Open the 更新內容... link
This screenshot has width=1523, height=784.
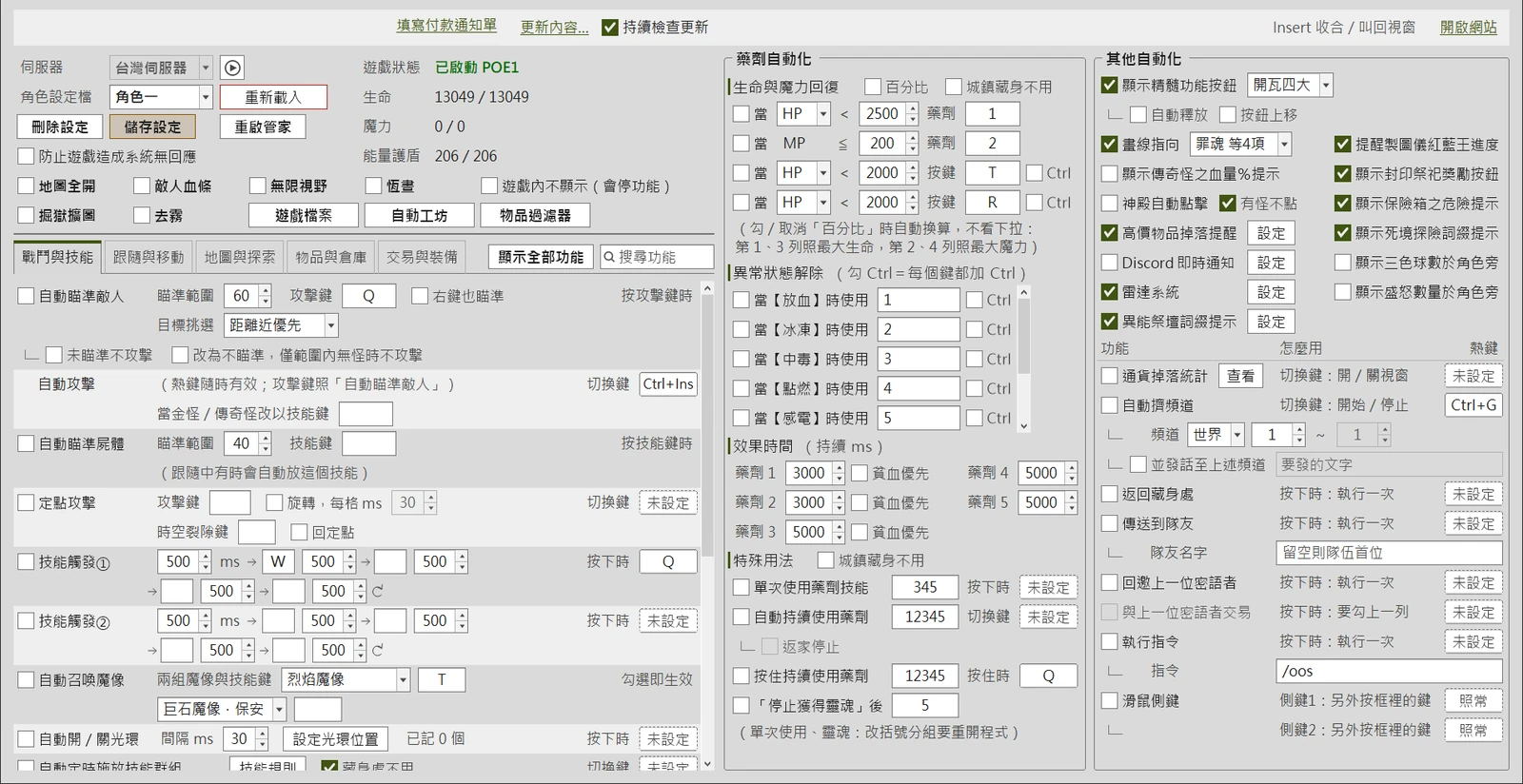[554, 27]
